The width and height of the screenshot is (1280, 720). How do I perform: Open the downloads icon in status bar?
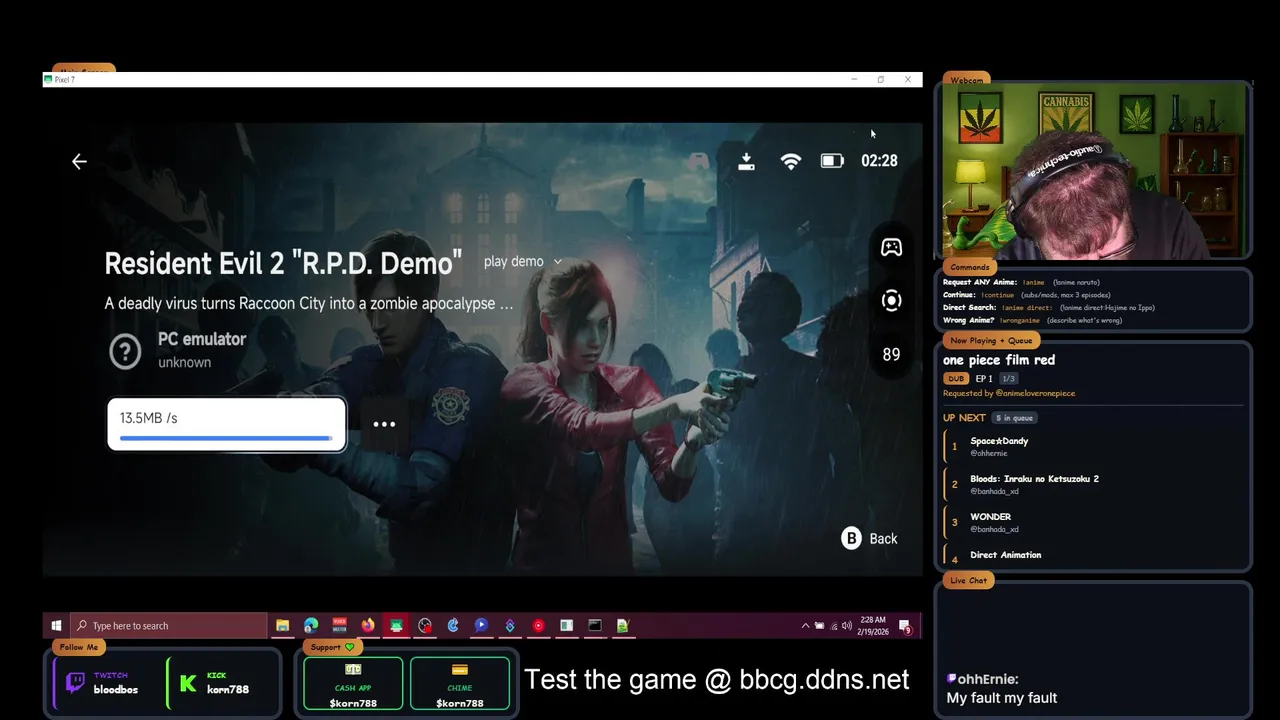click(x=746, y=161)
